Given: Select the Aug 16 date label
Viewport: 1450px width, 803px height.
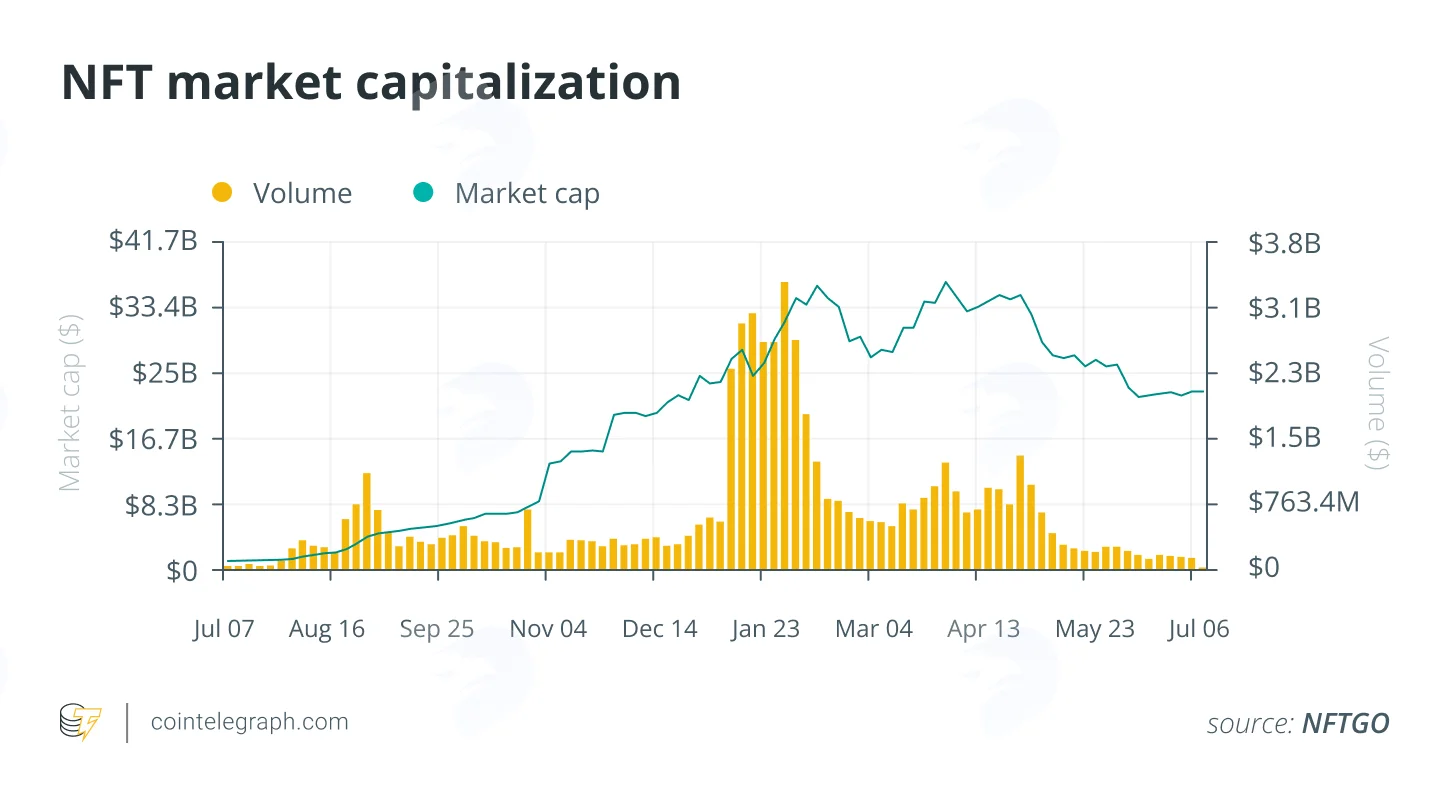Looking at the screenshot, I should (x=327, y=629).
